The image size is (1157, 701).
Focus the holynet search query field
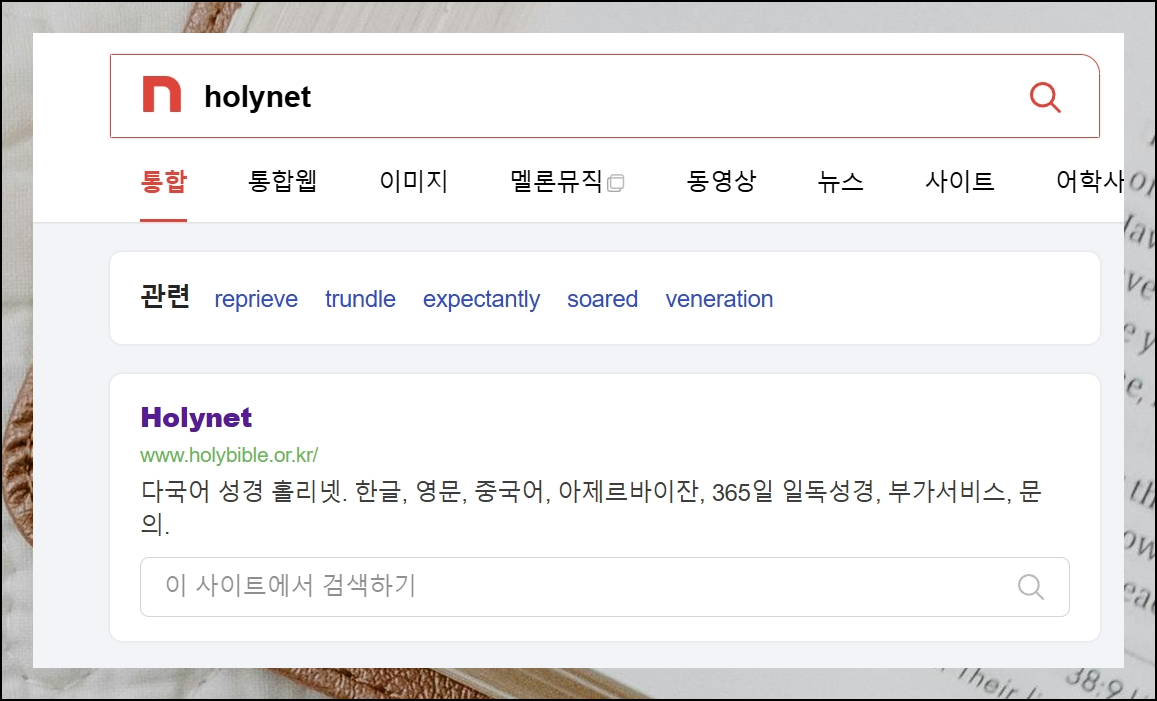pyautogui.click(x=605, y=97)
